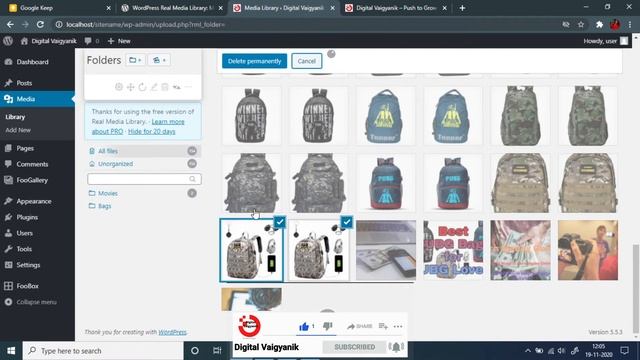Visit site via Digital Vaigyanik home link

click(x=49, y=41)
